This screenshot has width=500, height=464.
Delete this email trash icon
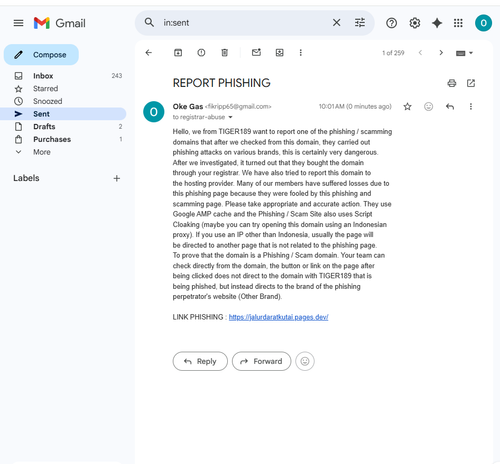pyautogui.click(x=225, y=53)
